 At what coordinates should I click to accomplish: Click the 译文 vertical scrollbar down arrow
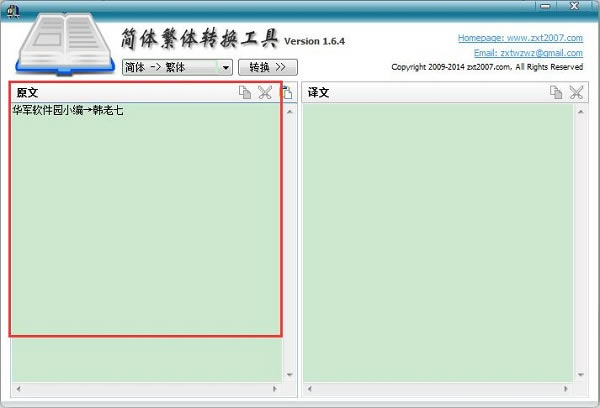point(581,375)
